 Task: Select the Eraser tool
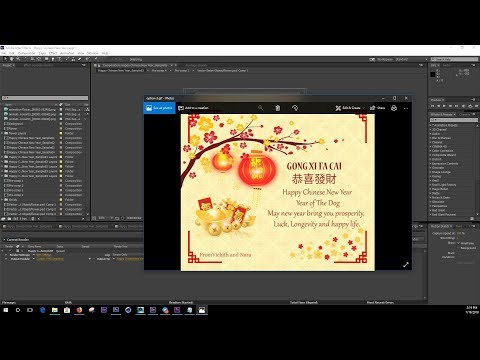pyautogui.click(x=79, y=59)
